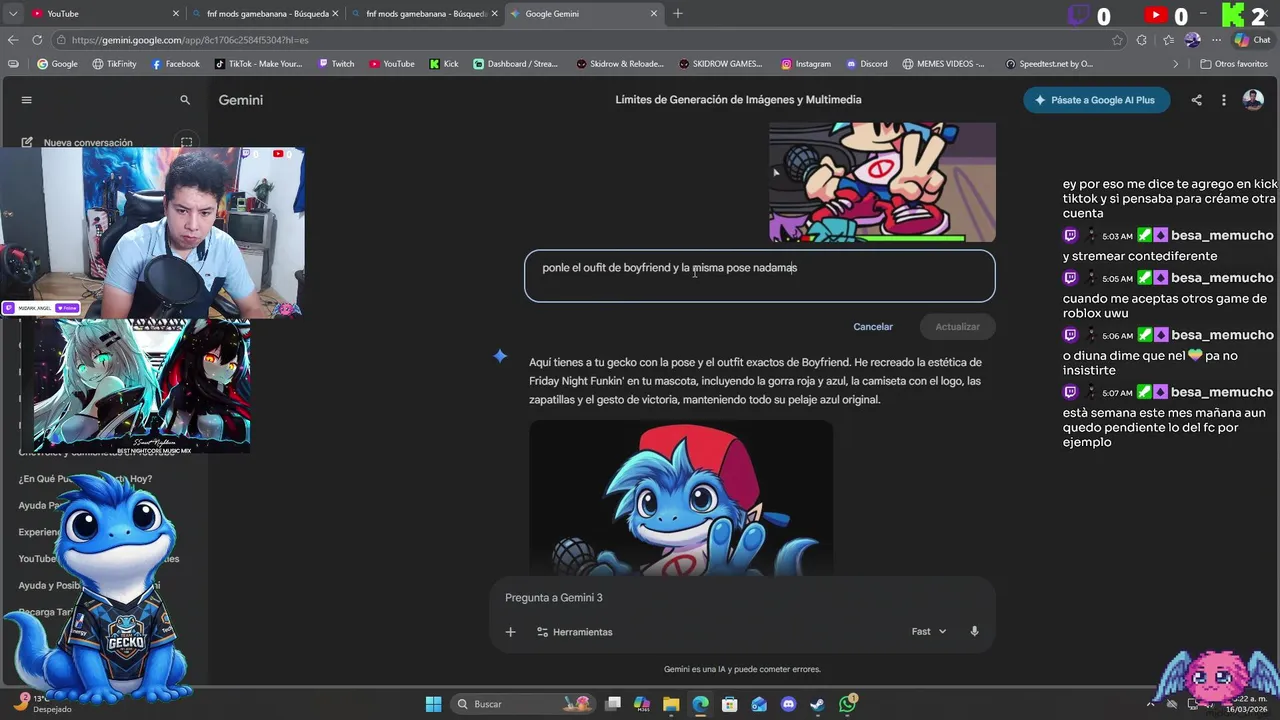Launch Microsoft 365 from the taskbar
Image resolution: width=1280 pixels, height=720 pixels.
642,704
